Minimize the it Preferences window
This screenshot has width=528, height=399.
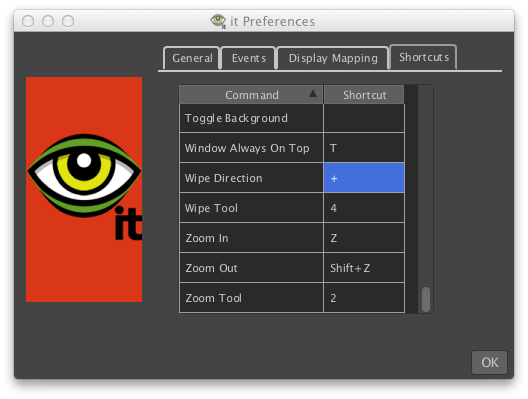click(x=48, y=21)
